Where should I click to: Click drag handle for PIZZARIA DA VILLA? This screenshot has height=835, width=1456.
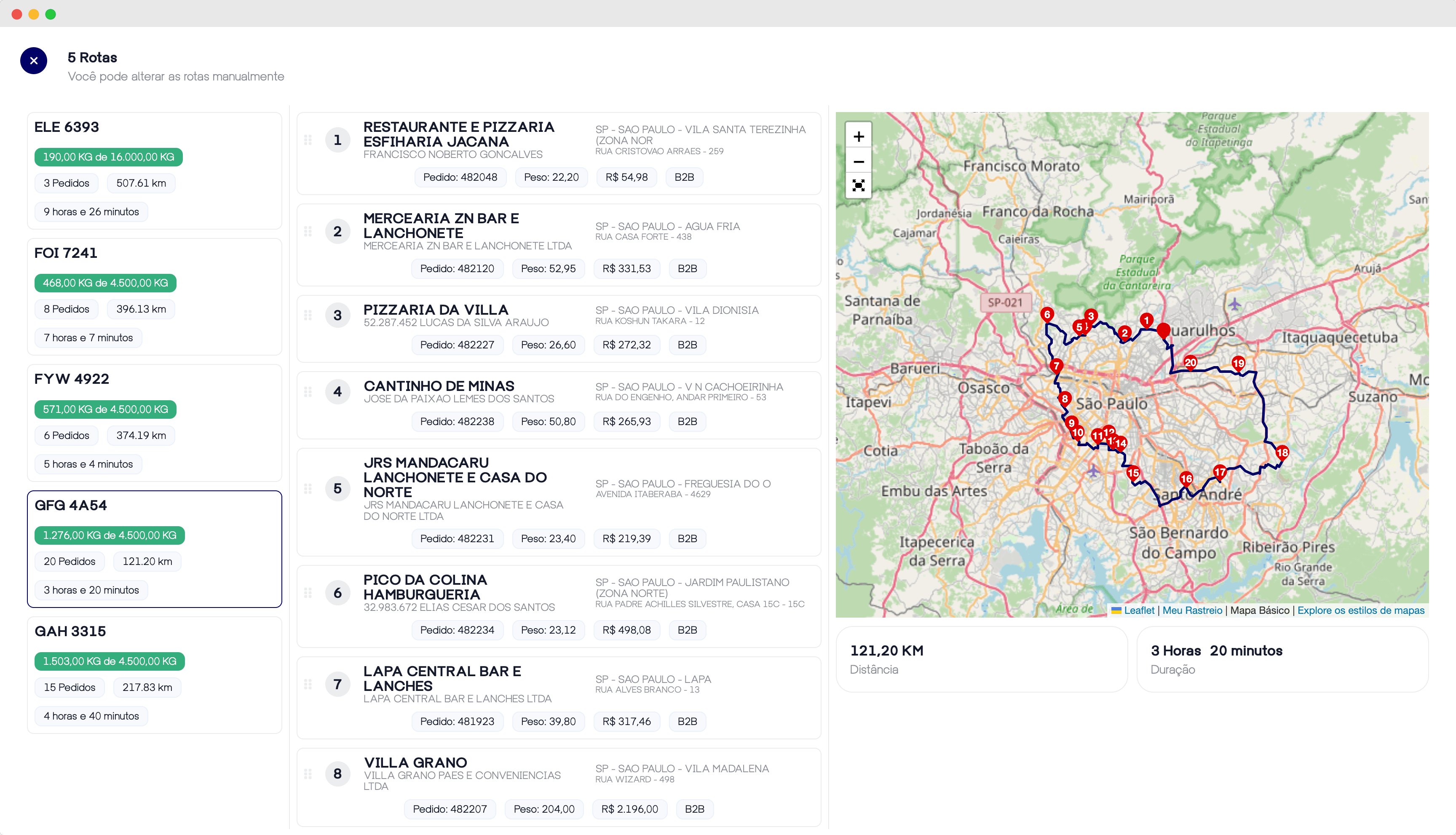tap(308, 316)
